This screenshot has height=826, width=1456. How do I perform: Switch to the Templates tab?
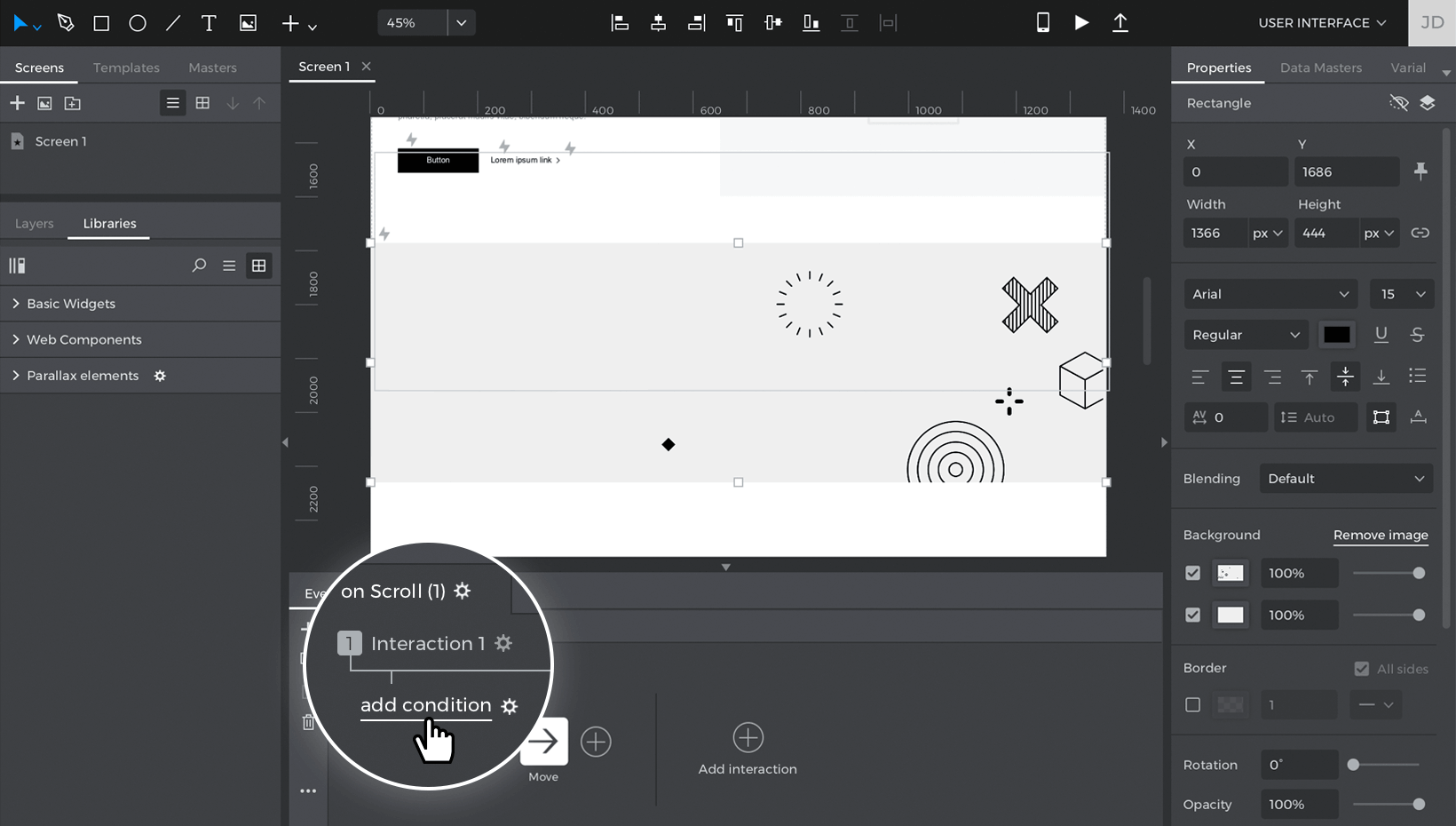click(126, 68)
